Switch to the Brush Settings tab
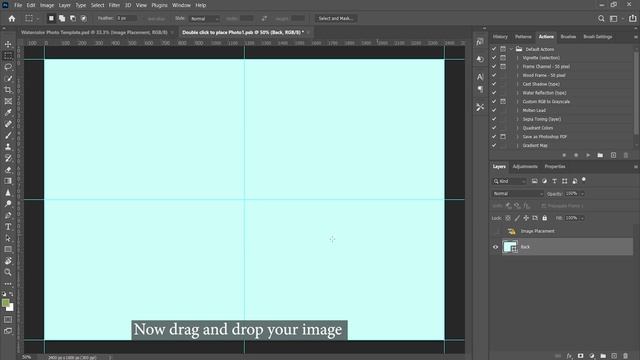 tap(598, 37)
